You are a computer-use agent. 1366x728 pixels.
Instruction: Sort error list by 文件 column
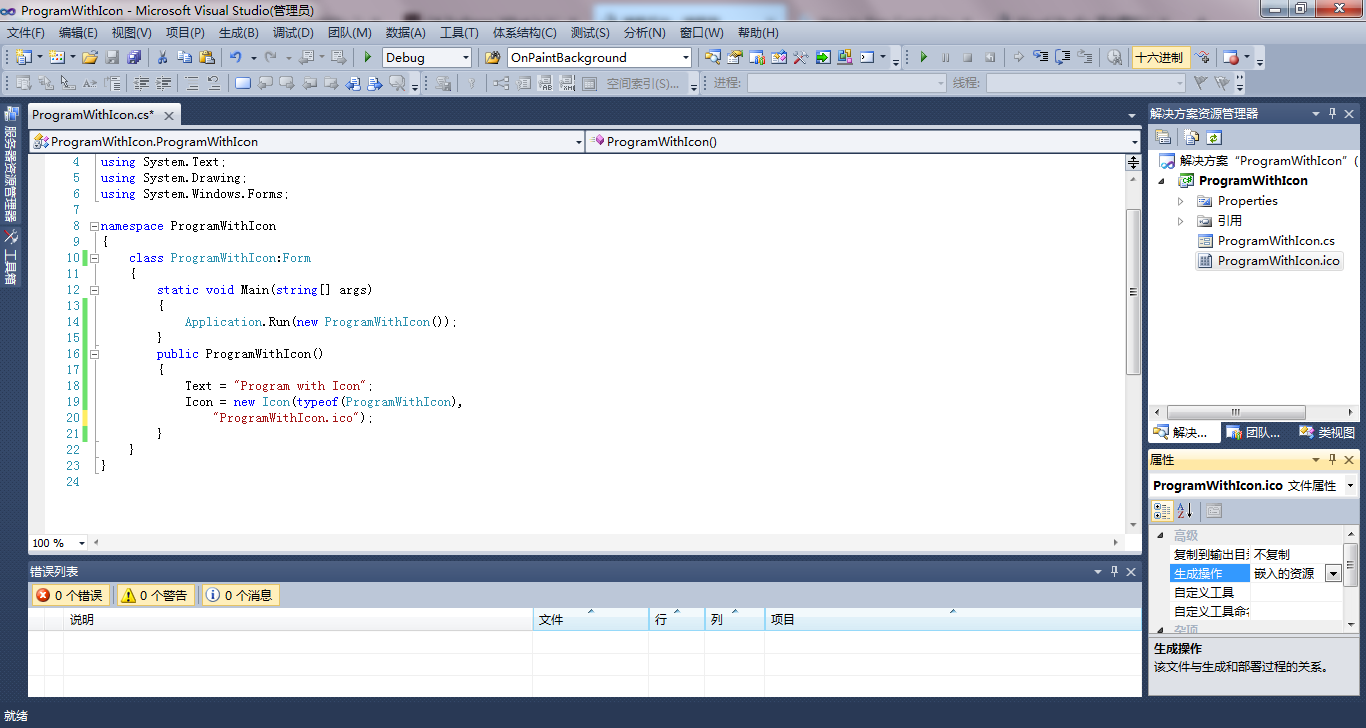pos(590,620)
